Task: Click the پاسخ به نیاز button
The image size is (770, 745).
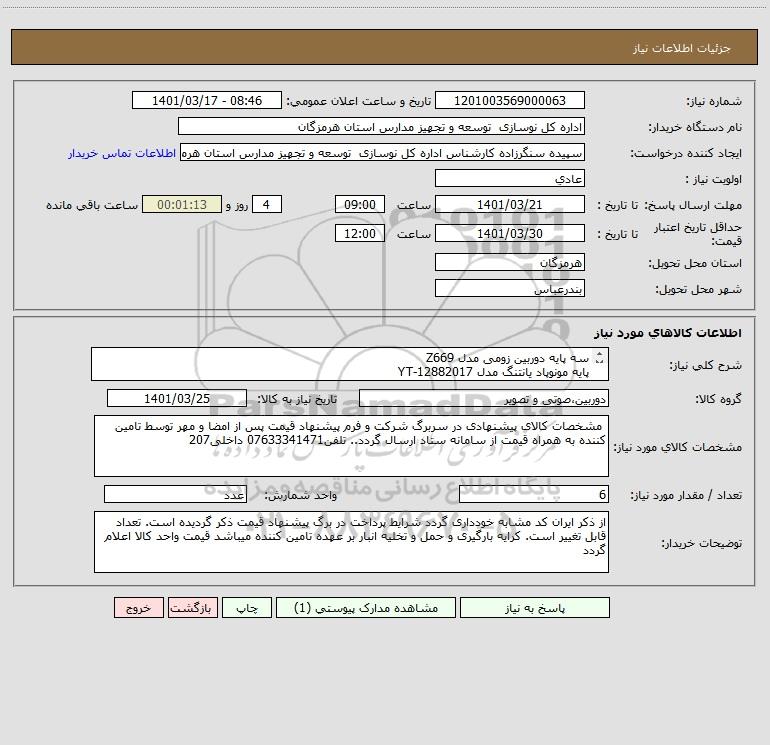Action: point(534,607)
